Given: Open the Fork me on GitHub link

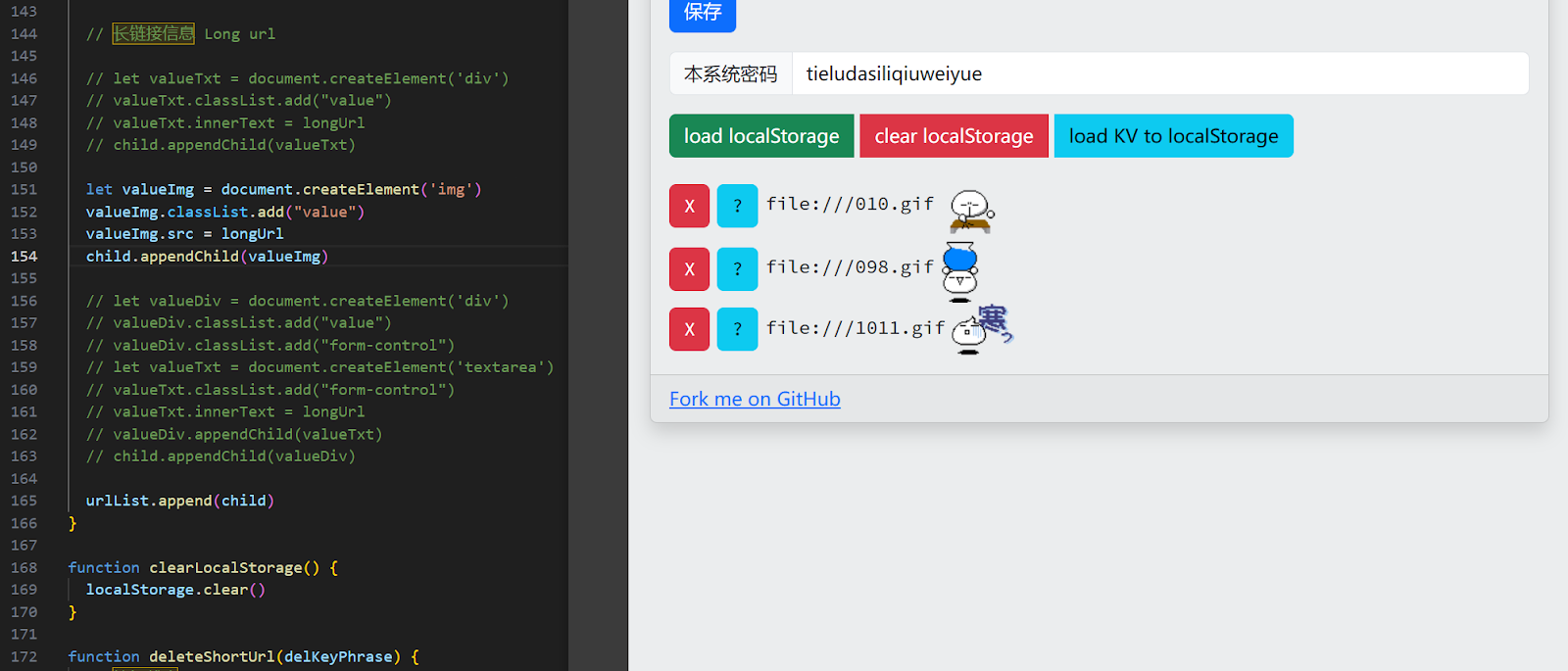Looking at the screenshot, I should tap(755, 400).
